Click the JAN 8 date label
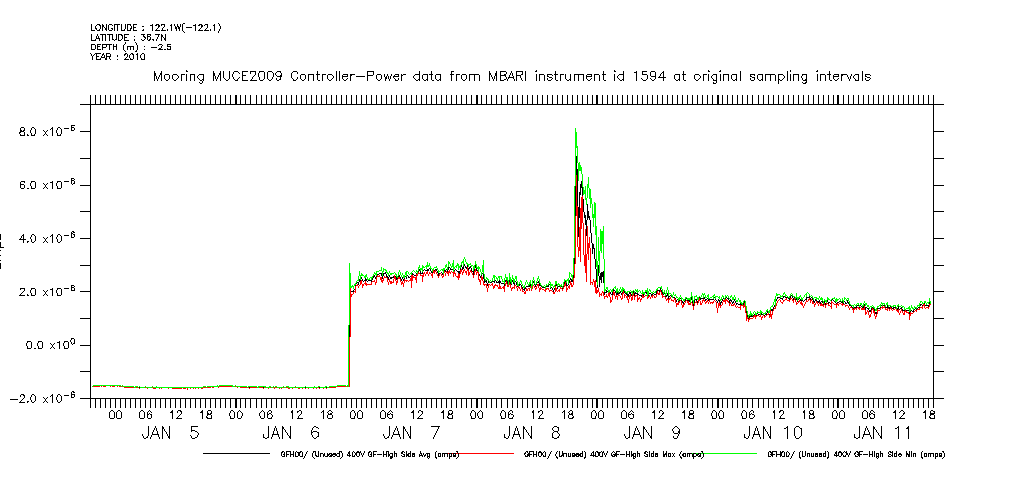The height and width of the screenshot is (504, 1009). click(517, 433)
